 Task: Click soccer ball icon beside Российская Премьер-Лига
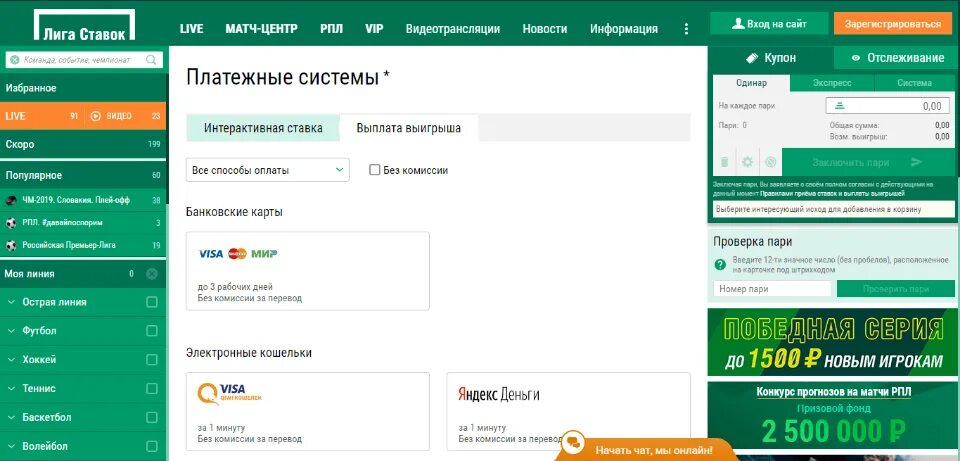click(x=11, y=245)
